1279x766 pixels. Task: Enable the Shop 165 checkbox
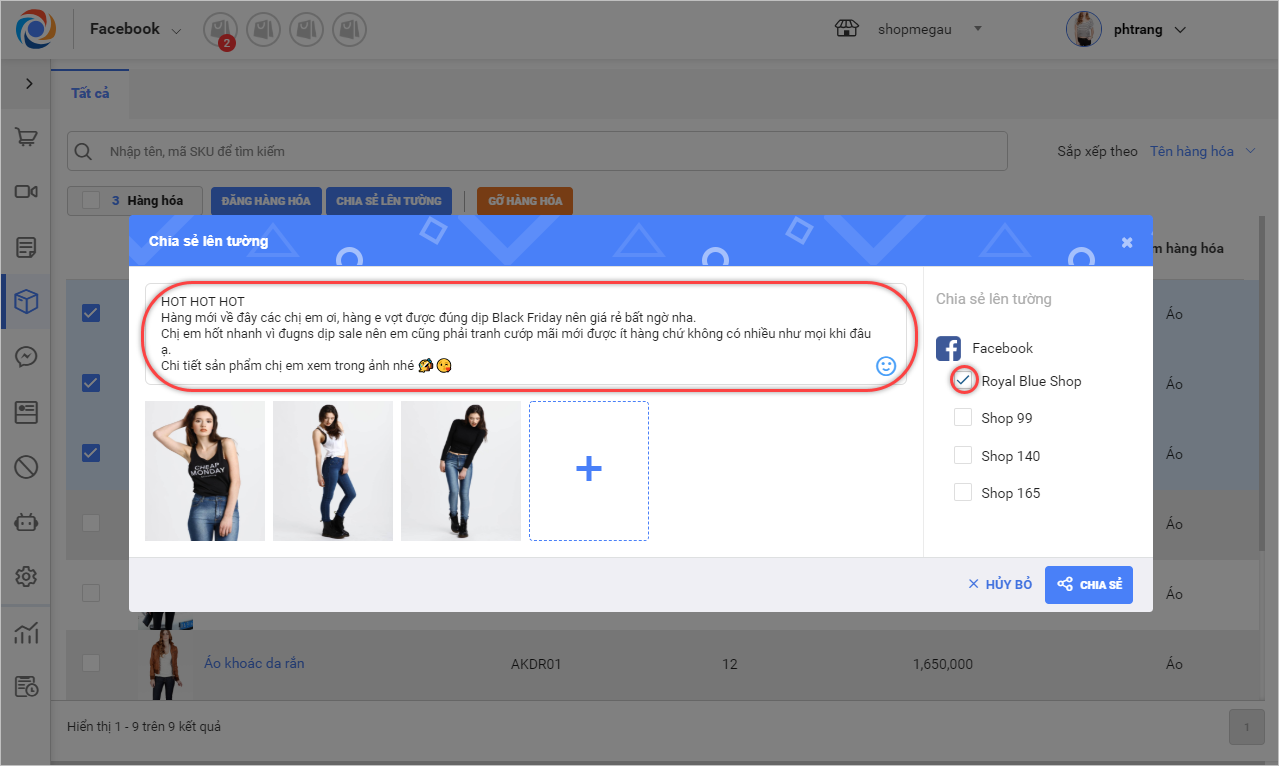(963, 492)
